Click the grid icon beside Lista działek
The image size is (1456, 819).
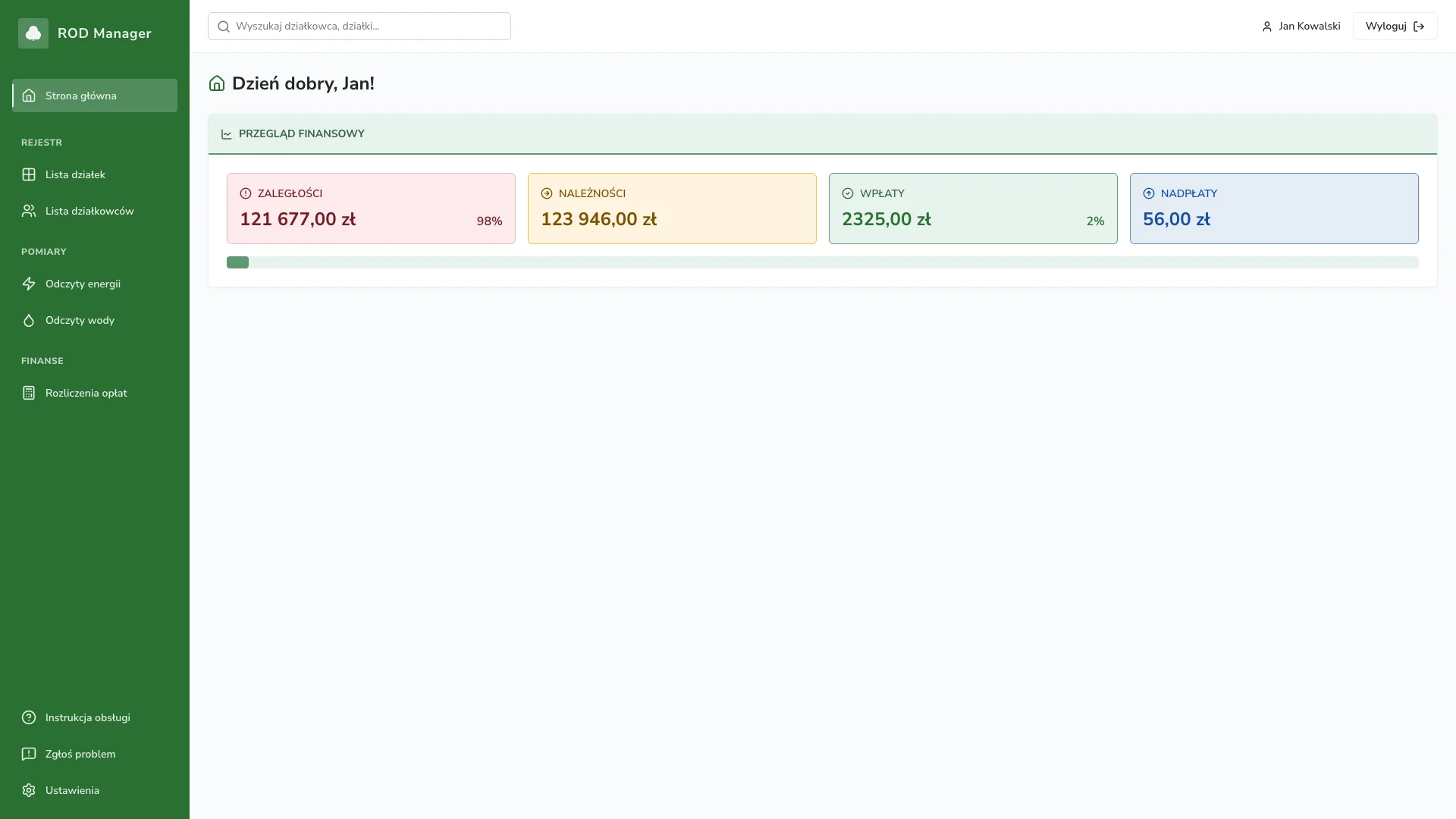(x=29, y=174)
